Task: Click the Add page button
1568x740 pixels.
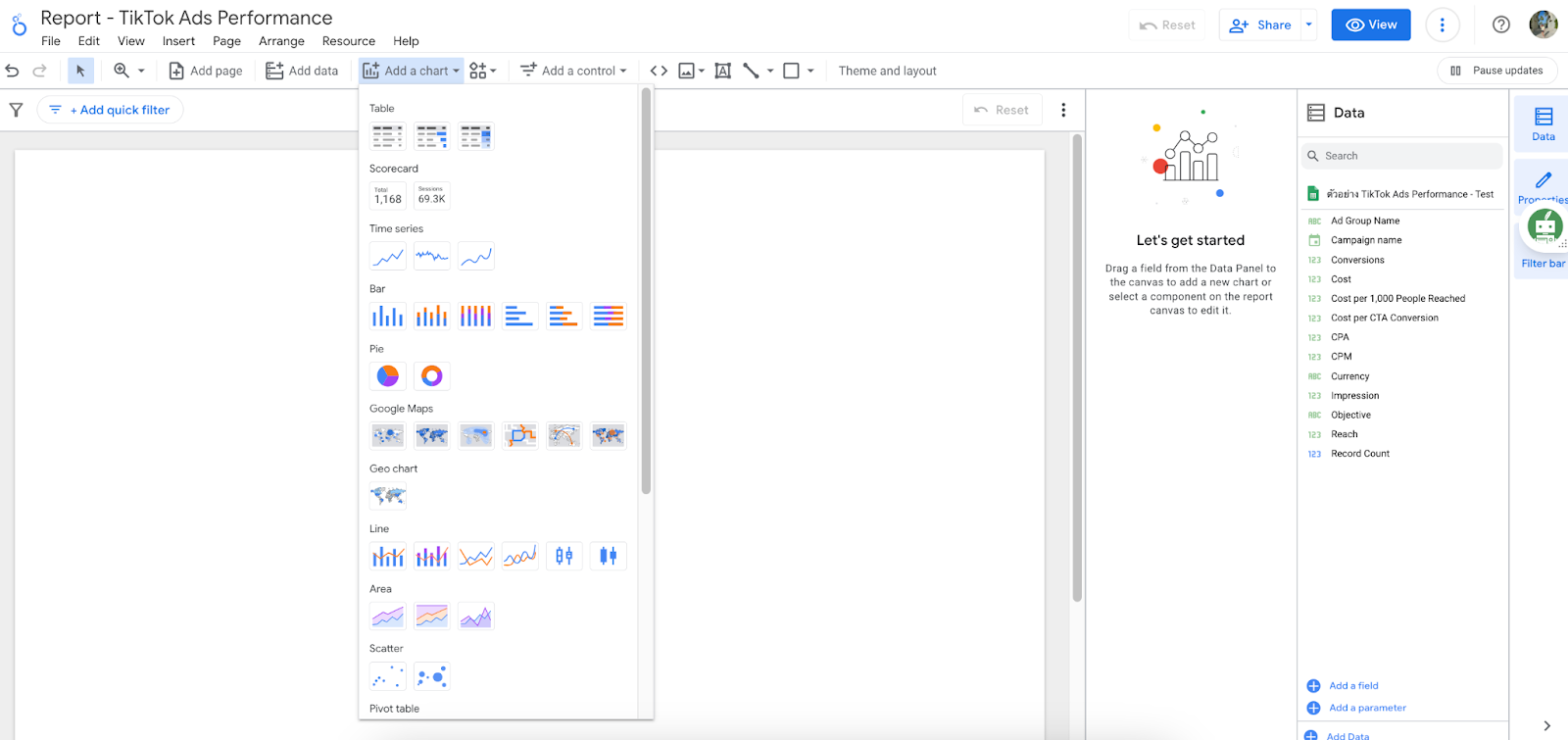Action: tap(206, 71)
